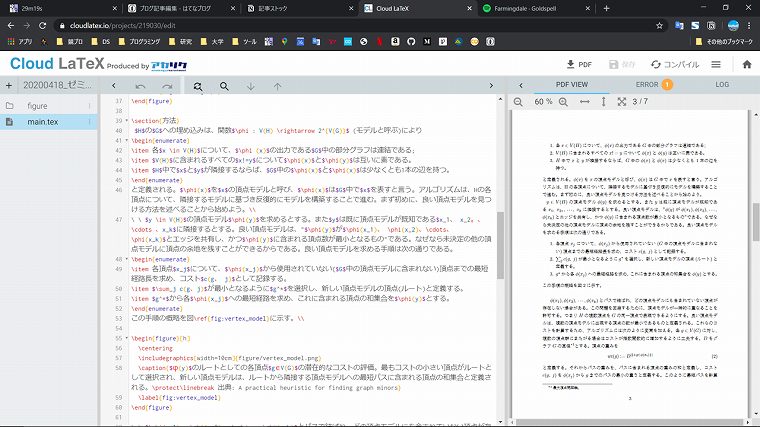
Task: Jump to the next search result (down arrow)
Action: pyautogui.click(x=251, y=86)
